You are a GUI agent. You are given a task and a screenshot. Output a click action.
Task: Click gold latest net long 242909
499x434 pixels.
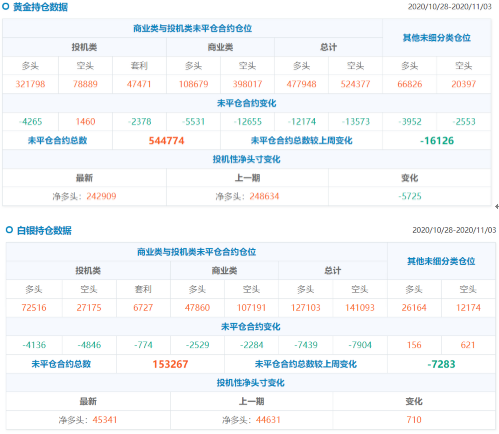tap(101, 196)
